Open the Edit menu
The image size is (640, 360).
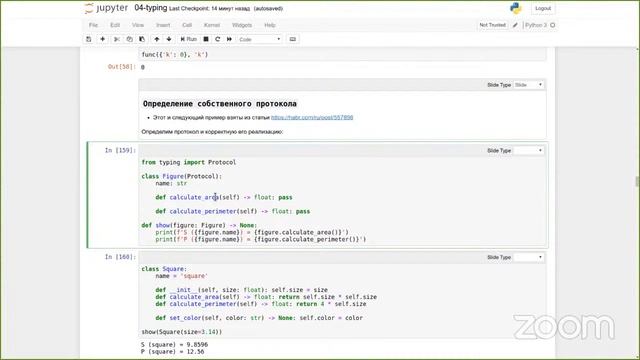click(x=115, y=25)
